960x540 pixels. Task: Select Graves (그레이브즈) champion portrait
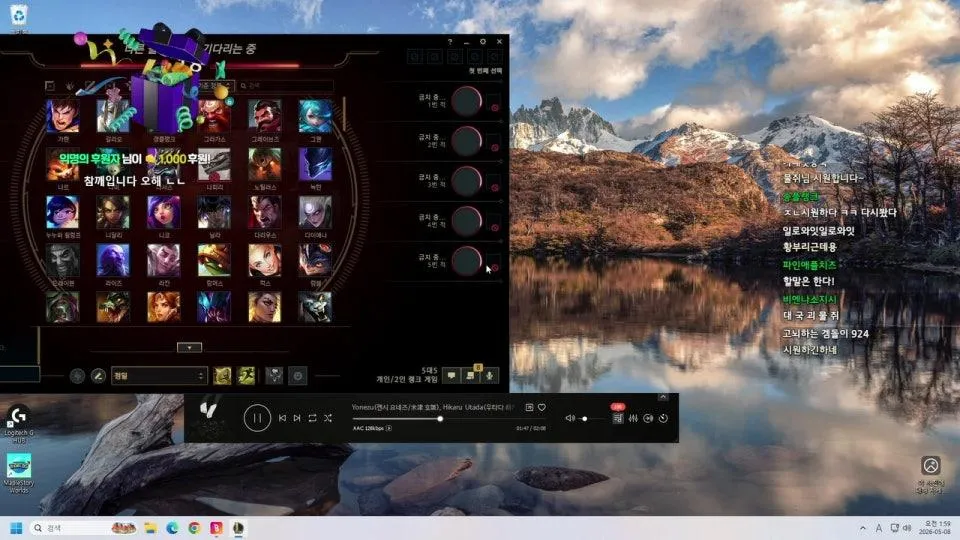(x=264, y=116)
